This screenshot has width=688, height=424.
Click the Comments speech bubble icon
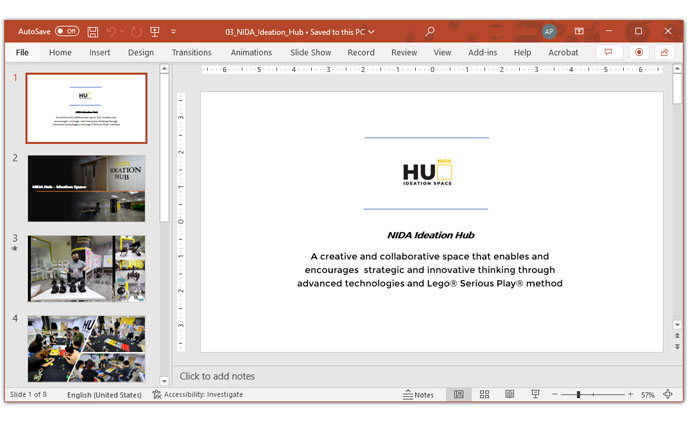609,52
